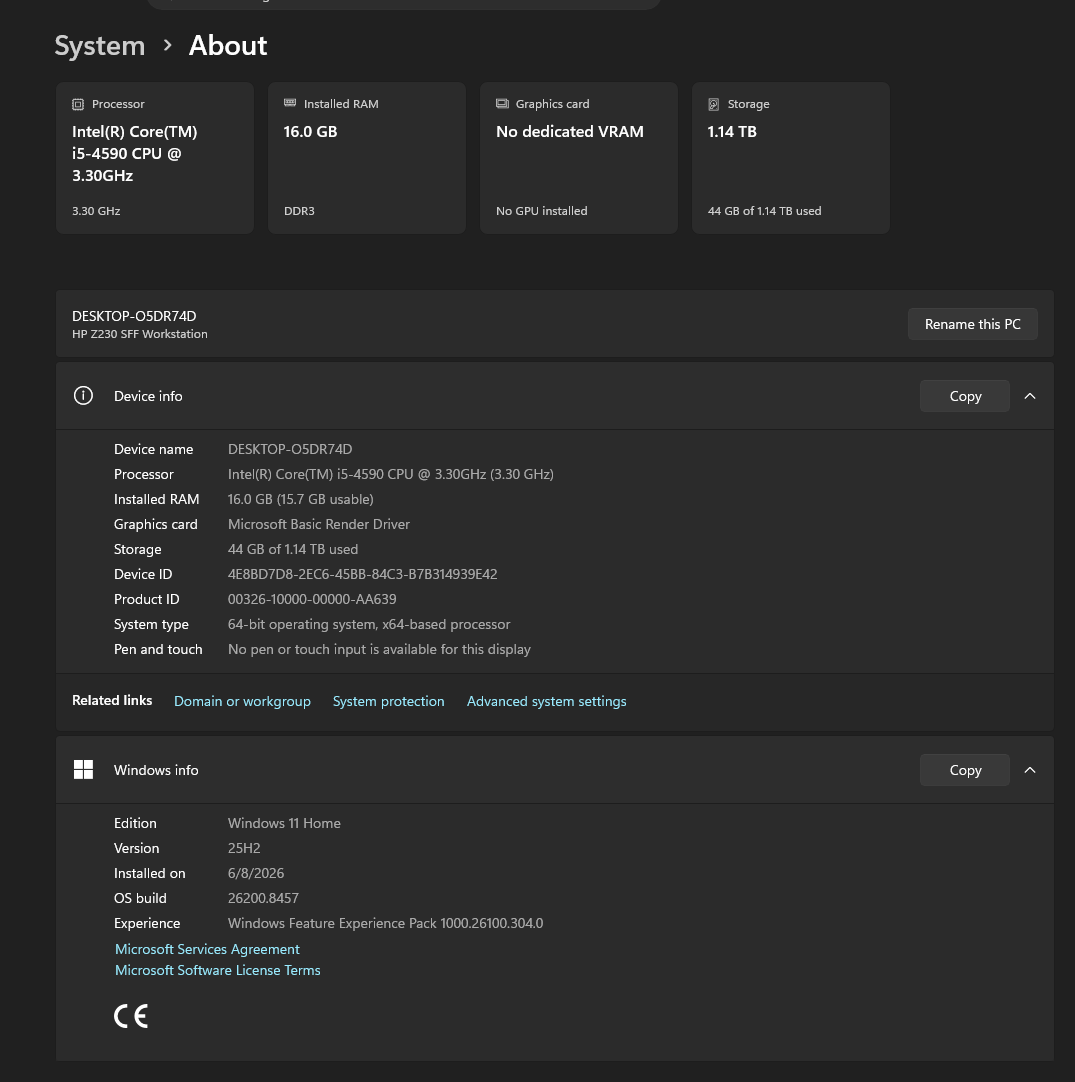This screenshot has height=1082, width=1075.
Task: Click Microsoft Basic Render Driver value
Action: (x=319, y=524)
